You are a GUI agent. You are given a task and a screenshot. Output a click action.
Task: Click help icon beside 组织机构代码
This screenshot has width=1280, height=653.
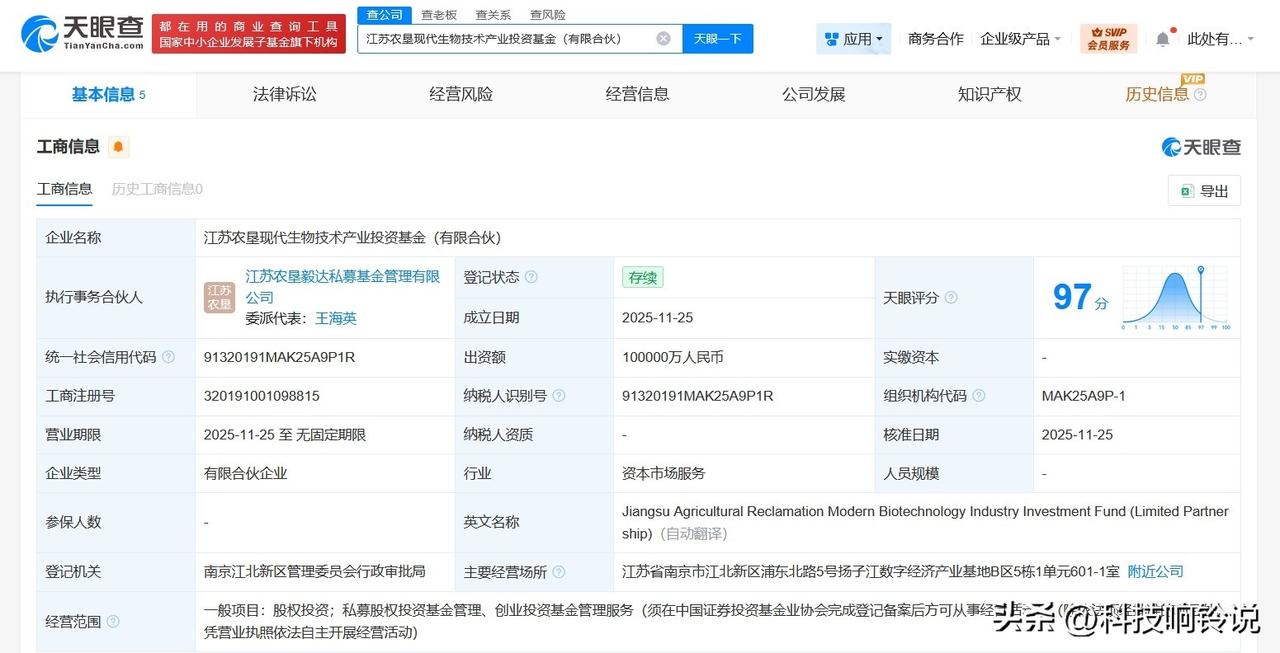[979, 396]
